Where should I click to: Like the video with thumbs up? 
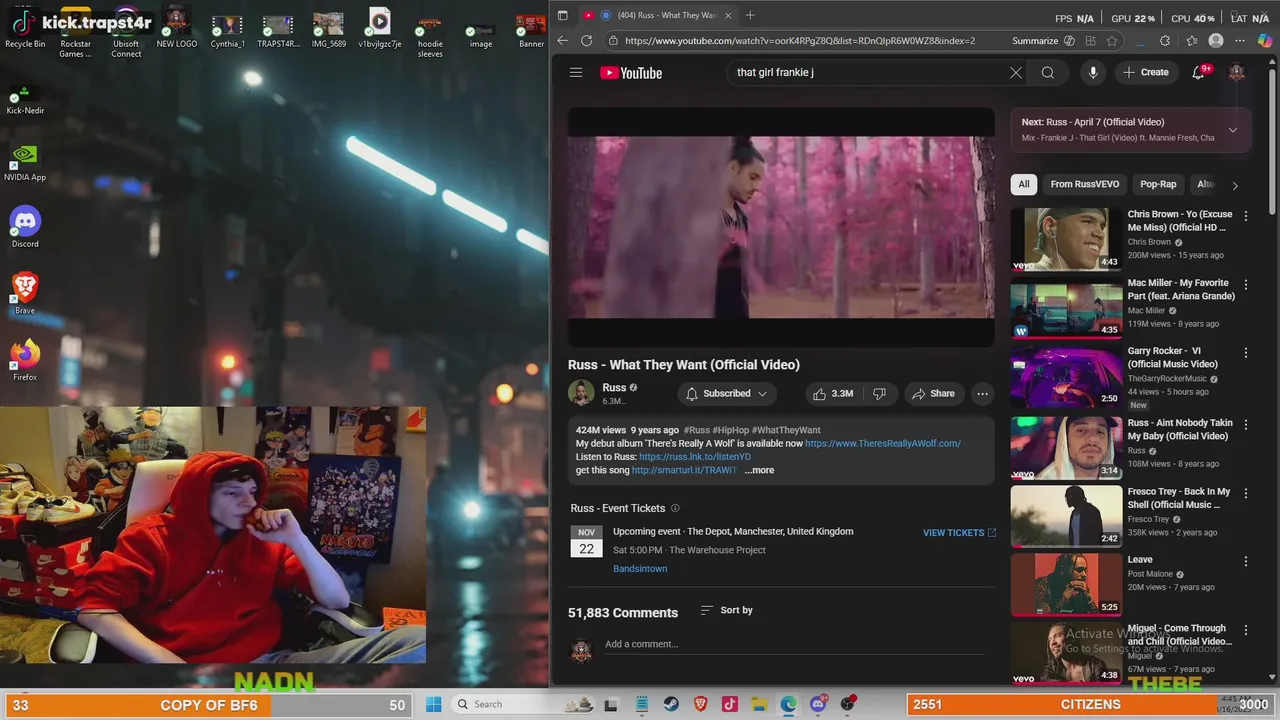832,393
